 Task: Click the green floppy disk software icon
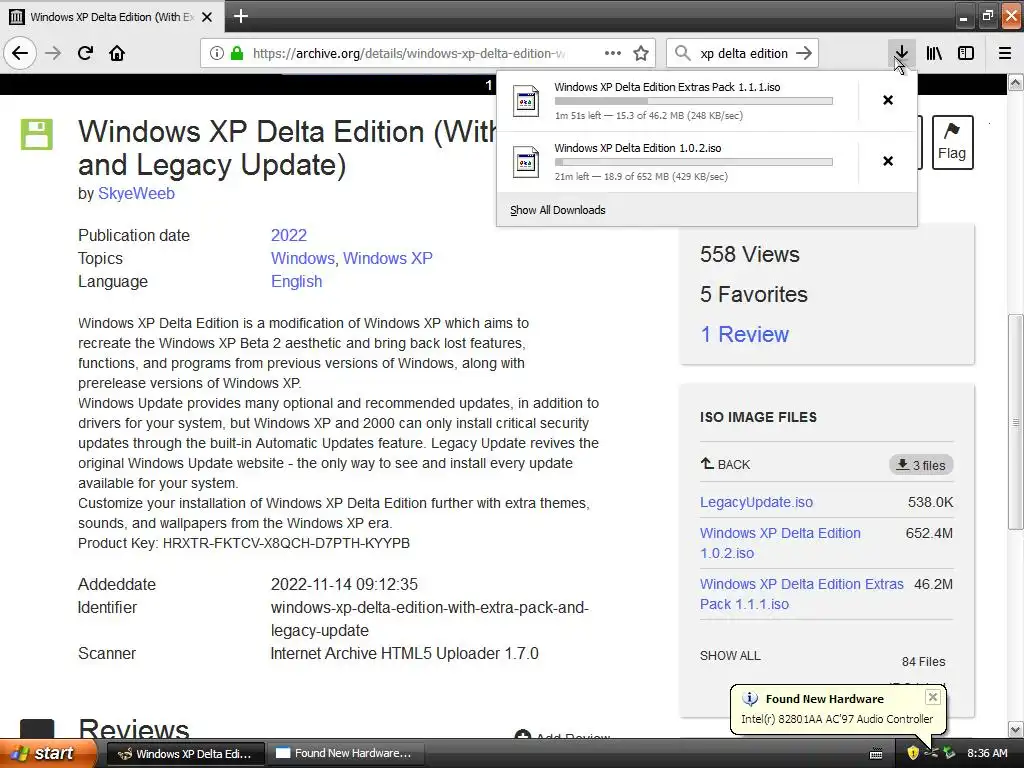(x=37, y=135)
